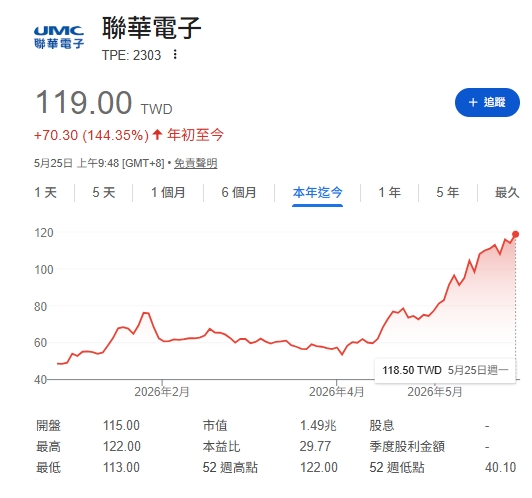Click the 開盤 value 115.00
This screenshot has width=532, height=498.
click(121, 425)
